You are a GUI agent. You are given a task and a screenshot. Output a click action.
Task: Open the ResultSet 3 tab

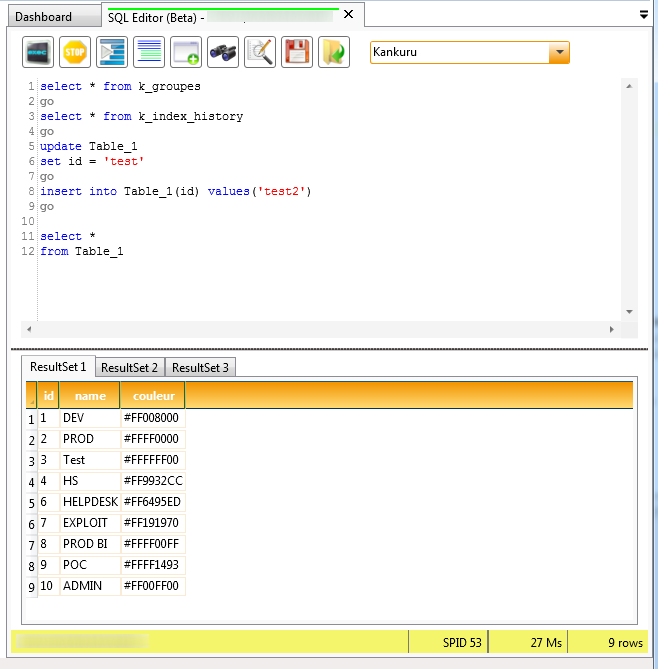pos(200,368)
